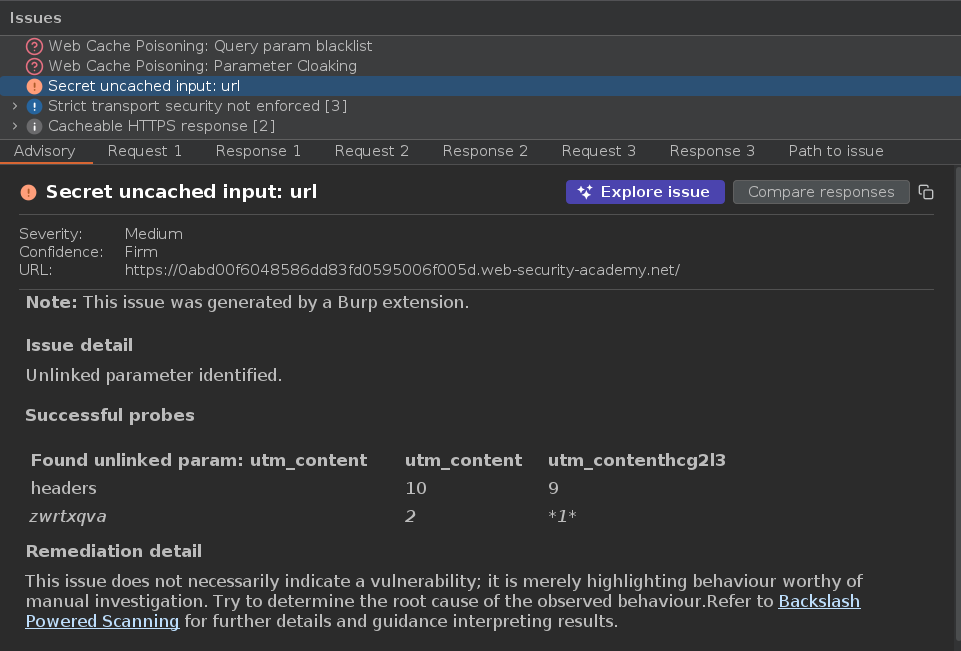Image resolution: width=961 pixels, height=651 pixels.
Task: Click the gray info icon for Cacheable HTTPS response
Action: coord(35,126)
